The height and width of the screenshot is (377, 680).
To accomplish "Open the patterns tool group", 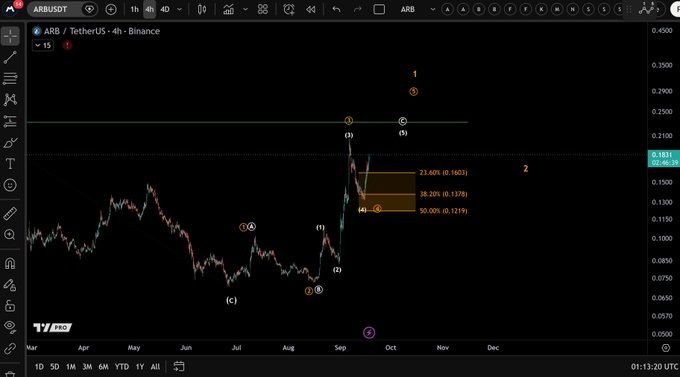I will pyautogui.click(x=10, y=100).
